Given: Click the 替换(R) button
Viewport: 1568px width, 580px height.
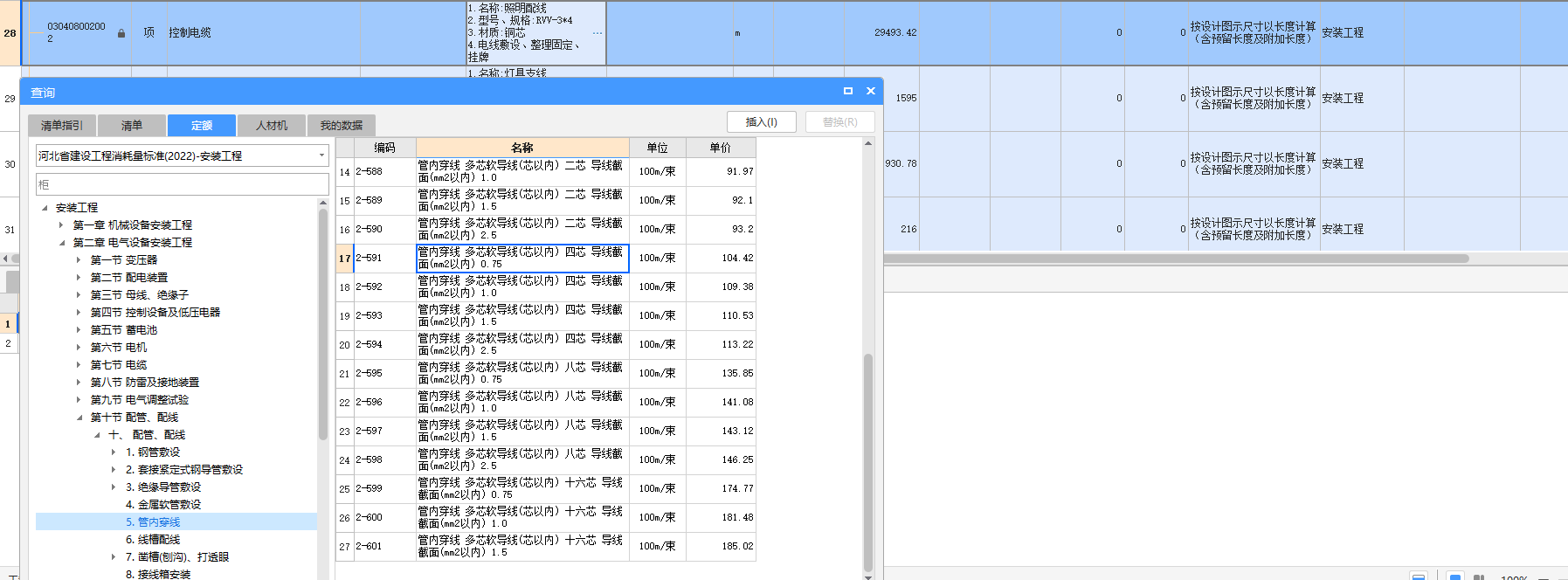Looking at the screenshot, I should [x=839, y=122].
